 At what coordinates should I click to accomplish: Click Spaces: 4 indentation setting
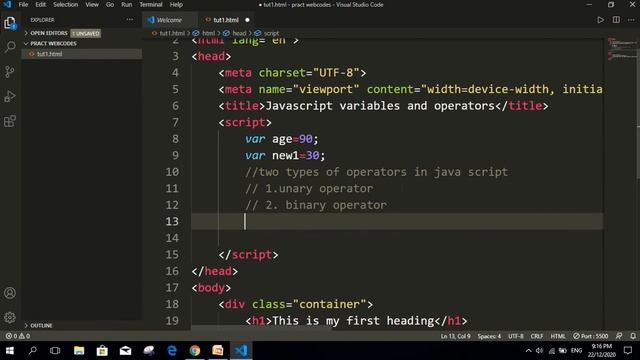coord(489,336)
